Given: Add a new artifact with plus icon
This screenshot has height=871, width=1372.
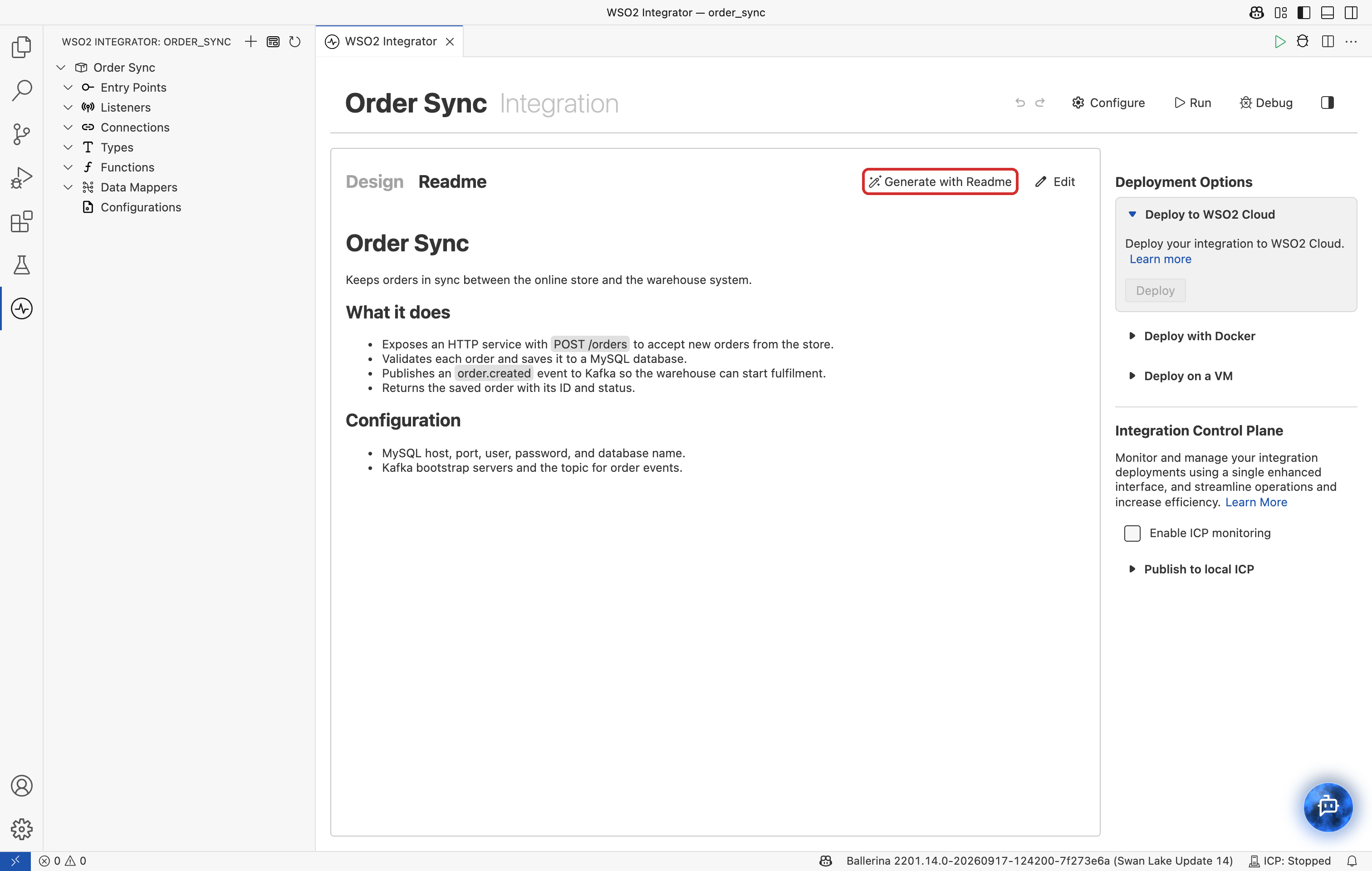Looking at the screenshot, I should point(251,42).
